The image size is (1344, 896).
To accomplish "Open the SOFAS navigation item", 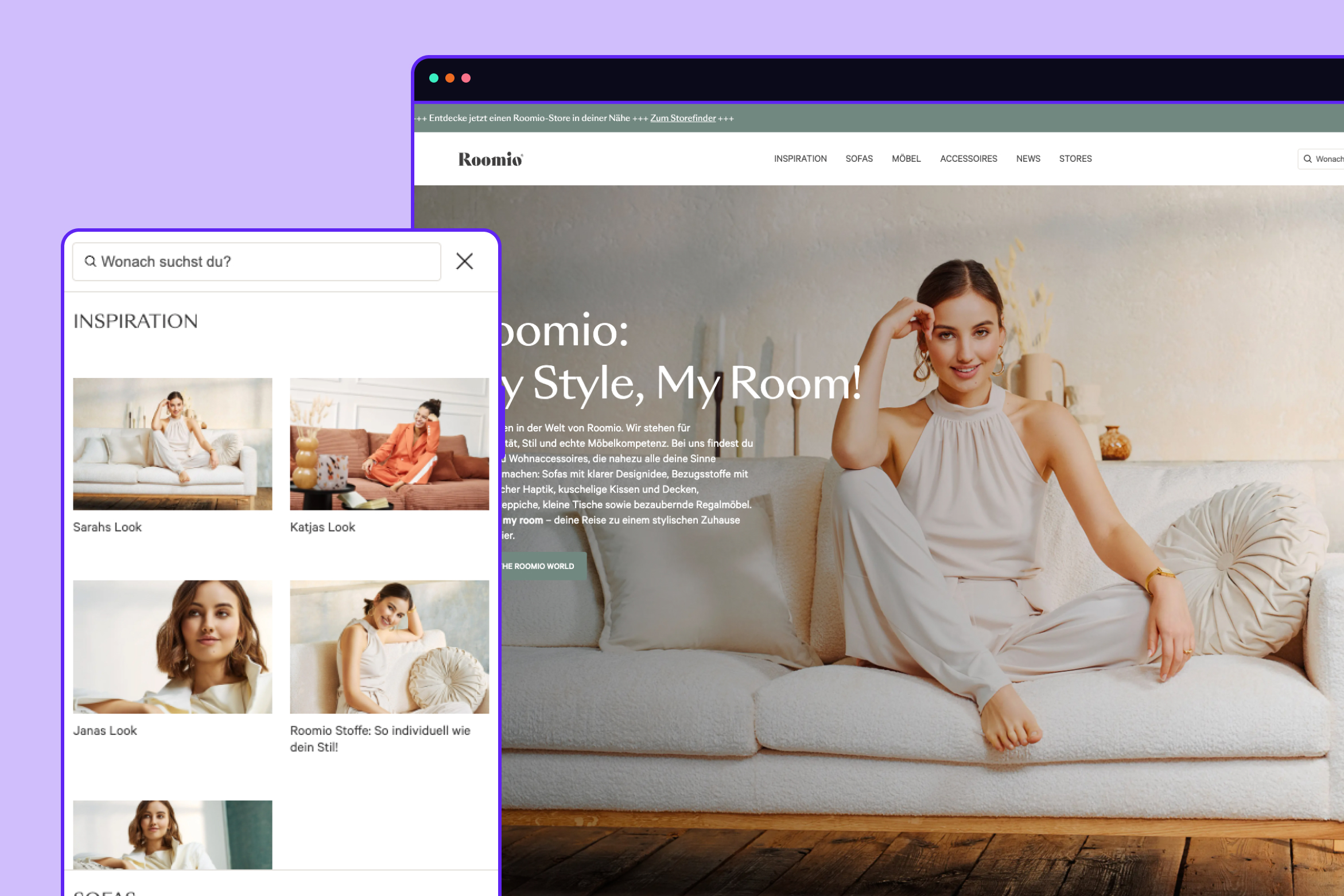I will point(859,159).
